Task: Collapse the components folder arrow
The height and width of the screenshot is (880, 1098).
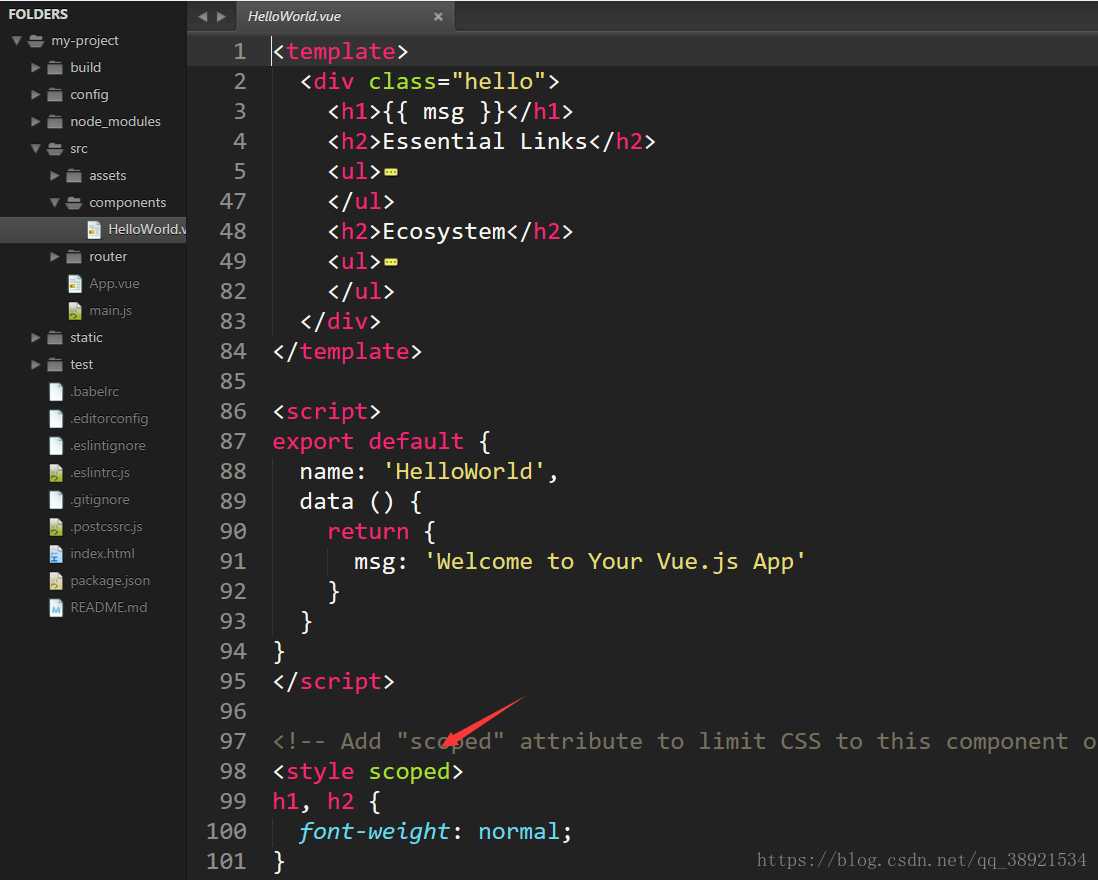Action: click(x=54, y=202)
